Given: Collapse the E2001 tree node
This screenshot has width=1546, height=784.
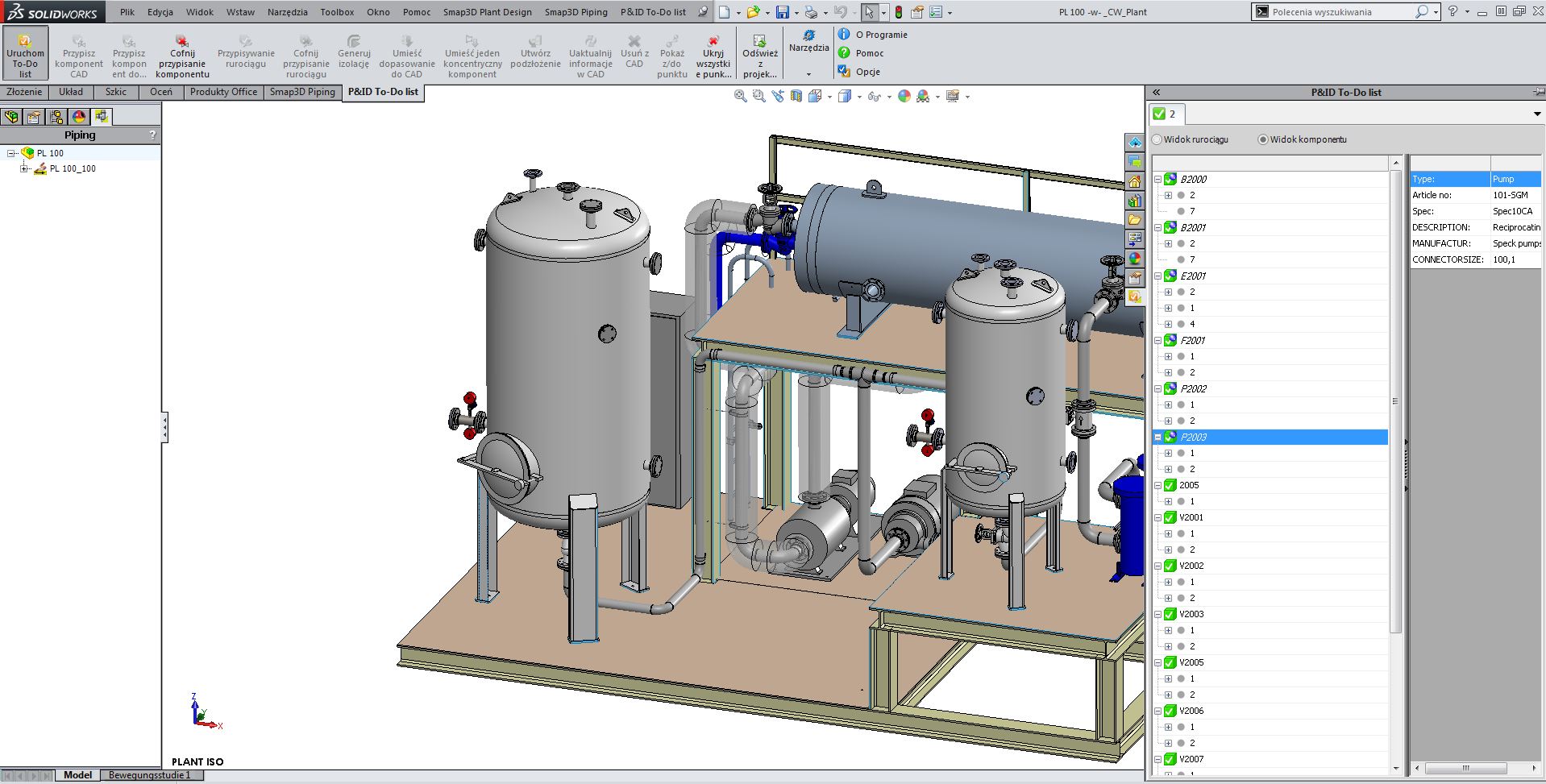Looking at the screenshot, I should [x=1157, y=276].
